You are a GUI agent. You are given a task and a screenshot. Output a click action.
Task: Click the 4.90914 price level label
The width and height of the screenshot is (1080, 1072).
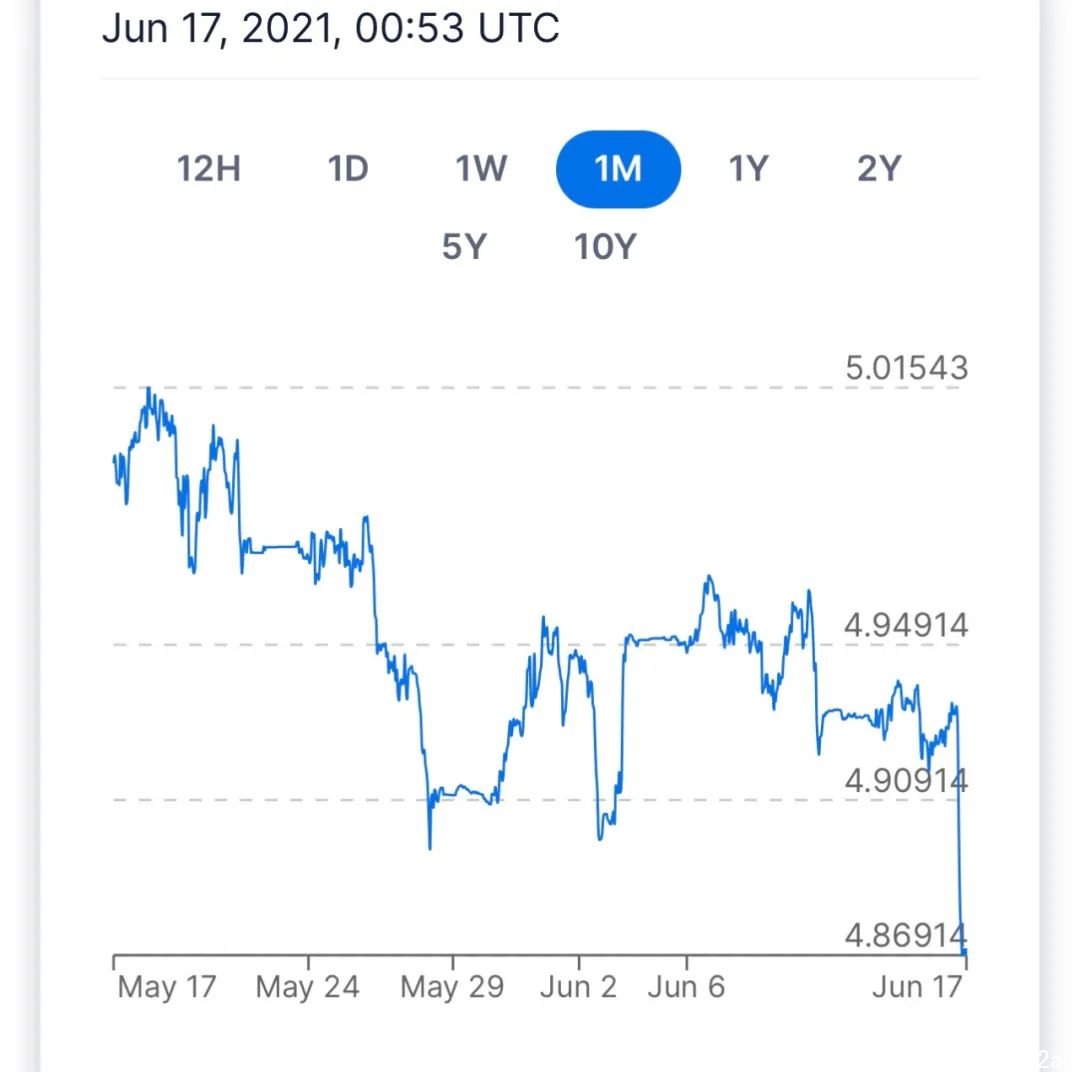906,781
